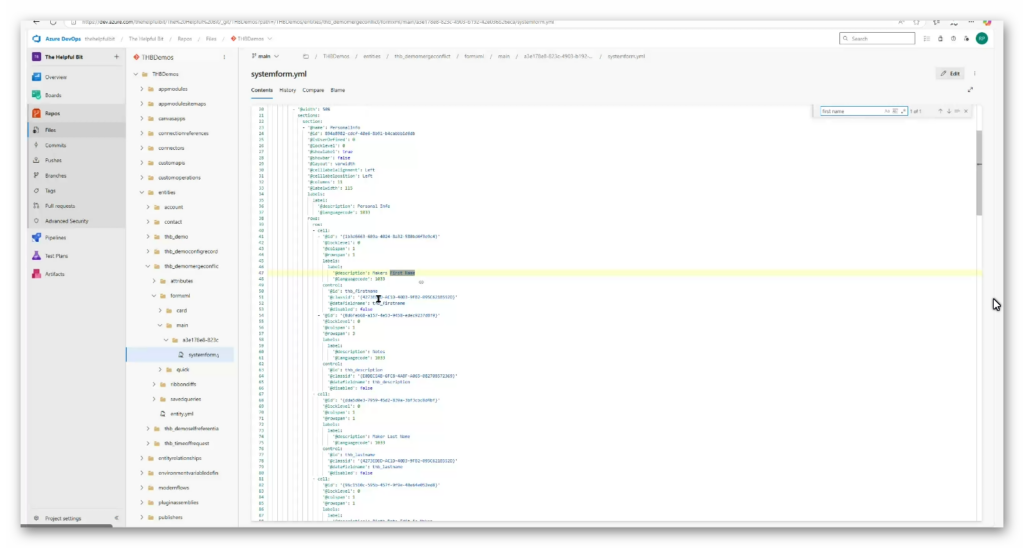The image size is (1024, 548).
Task: Open Advanced Security icon in sidebar
Action: pos(37,221)
